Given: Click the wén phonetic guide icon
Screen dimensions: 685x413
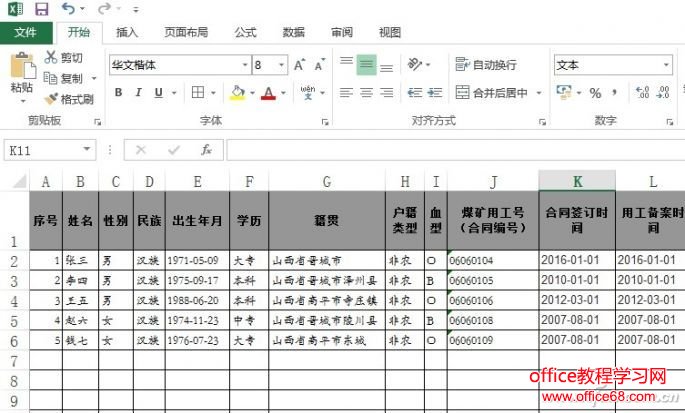Looking at the screenshot, I should point(308,92).
